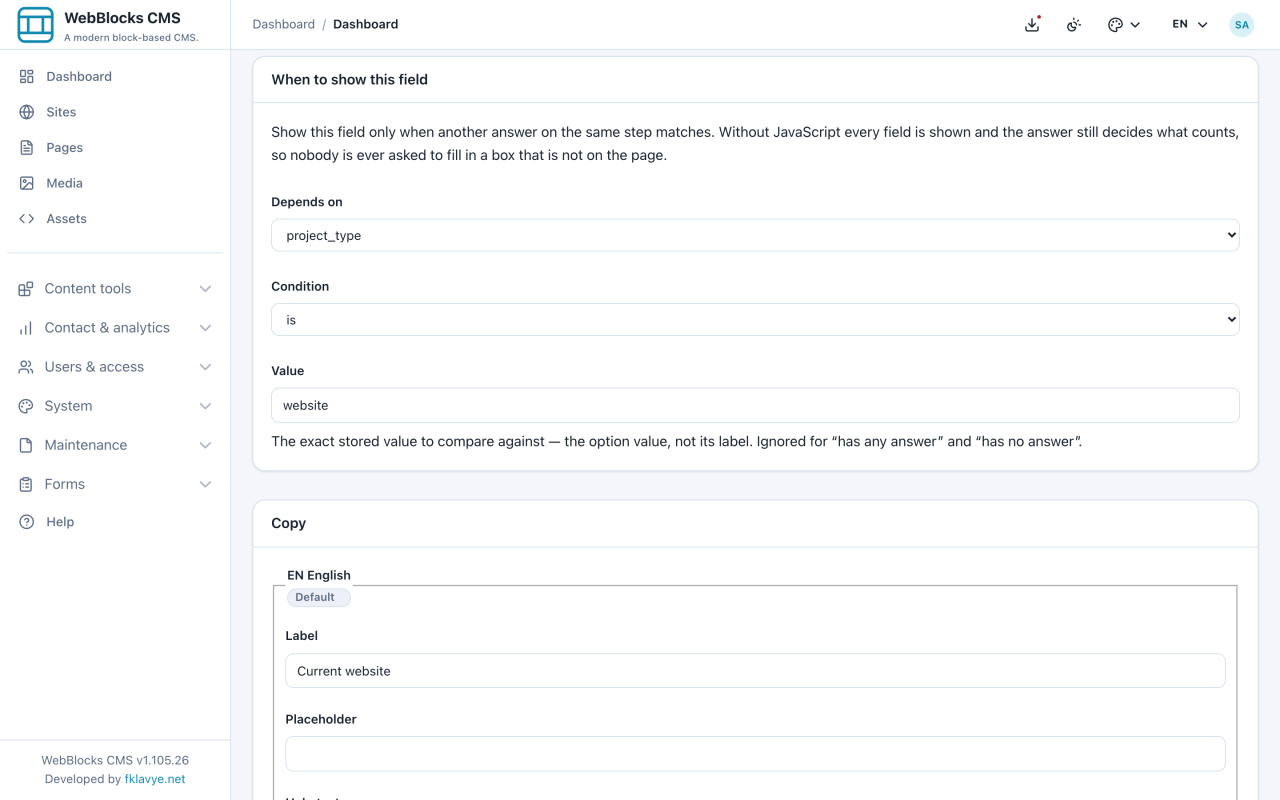
Task: Visit the fklavye.net developer link
Action: pyautogui.click(x=155, y=779)
